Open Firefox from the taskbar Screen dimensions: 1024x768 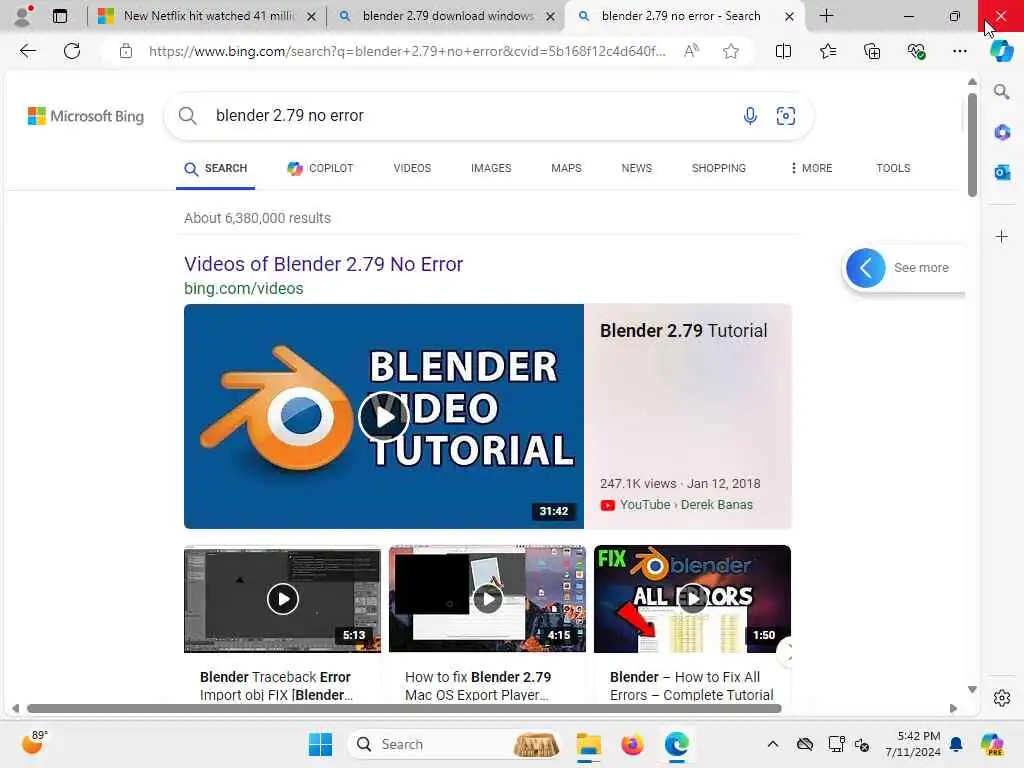point(632,744)
